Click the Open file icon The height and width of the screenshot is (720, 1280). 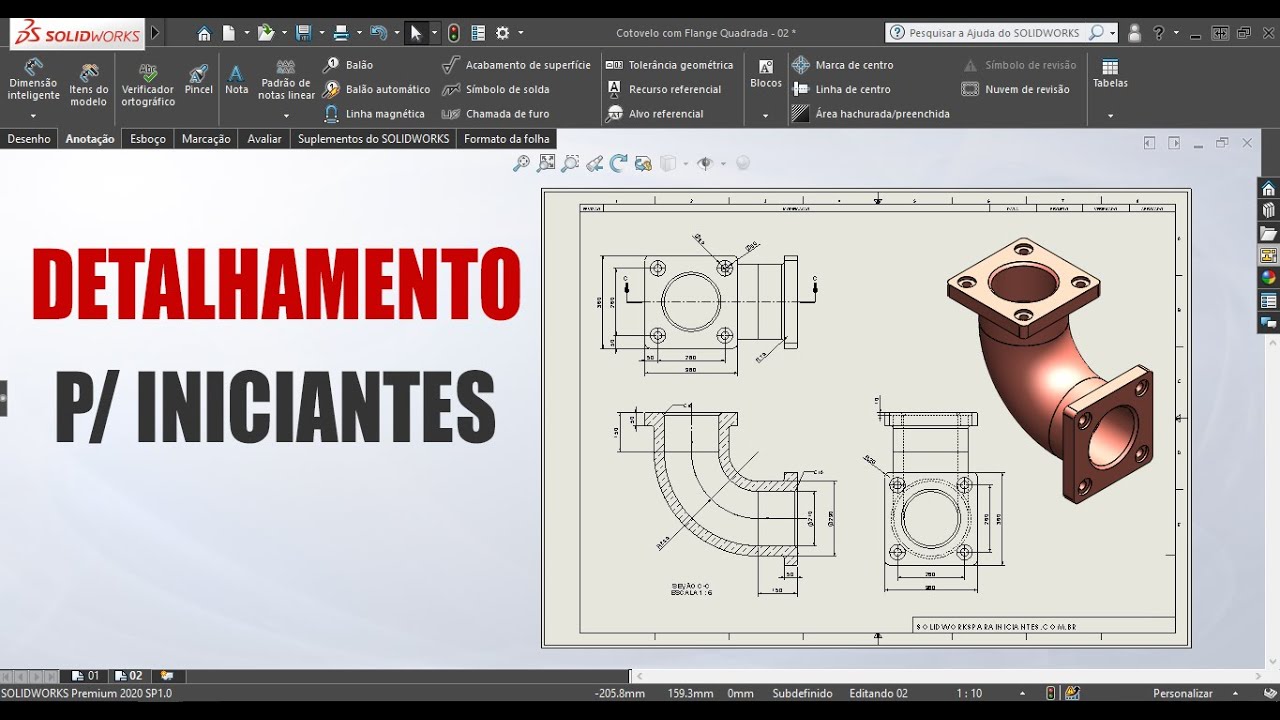pos(265,33)
